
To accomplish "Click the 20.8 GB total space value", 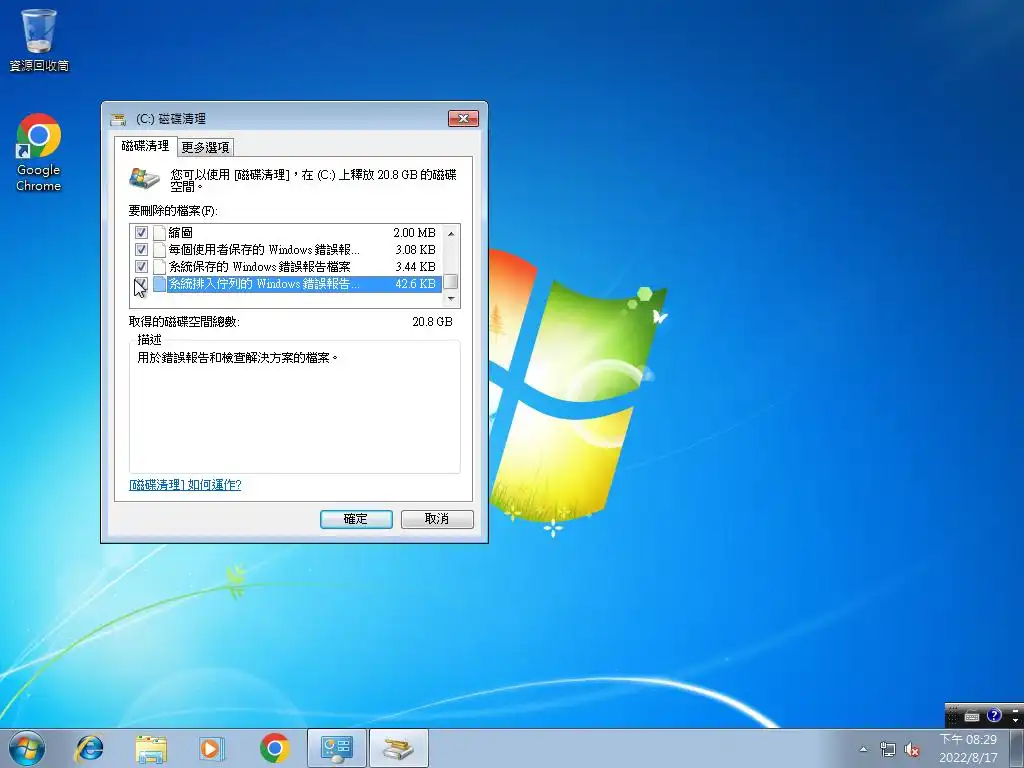I will point(432,321).
